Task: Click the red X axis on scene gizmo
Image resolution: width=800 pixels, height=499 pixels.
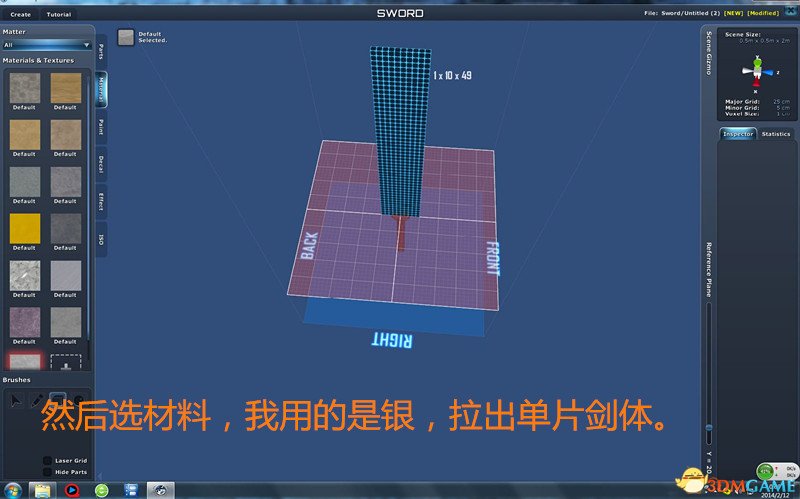Action: 756,82
